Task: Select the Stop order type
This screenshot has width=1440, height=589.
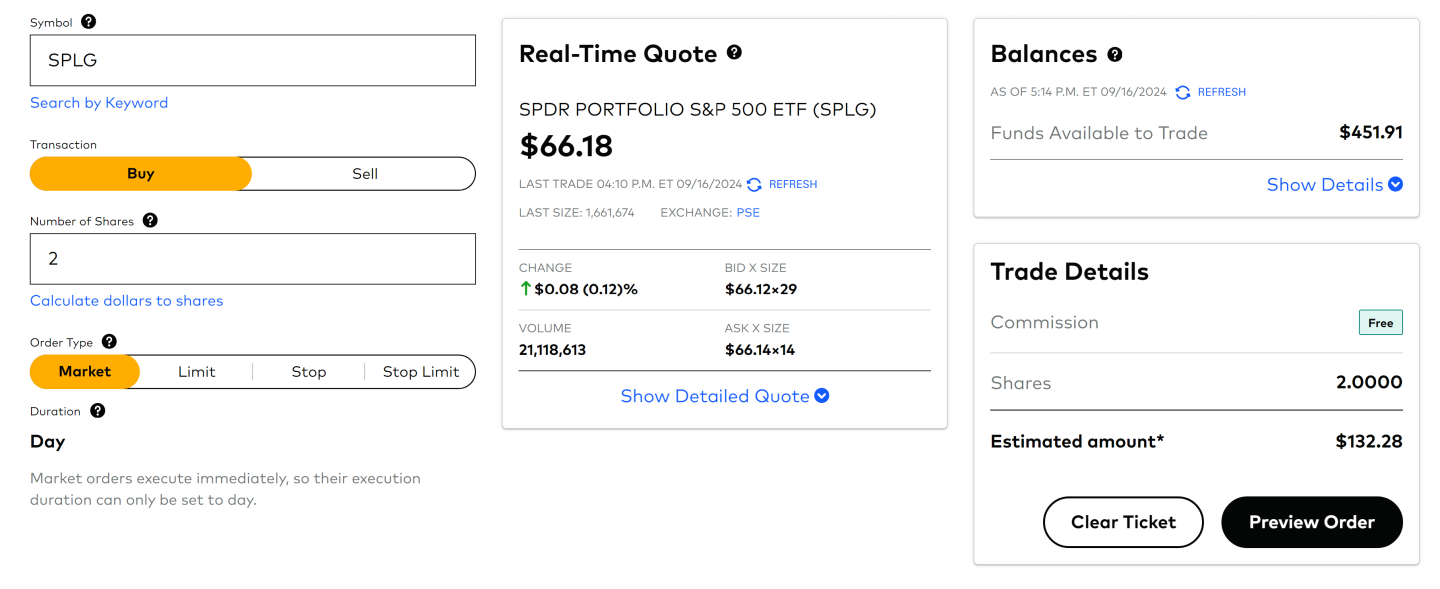Action: 308,371
